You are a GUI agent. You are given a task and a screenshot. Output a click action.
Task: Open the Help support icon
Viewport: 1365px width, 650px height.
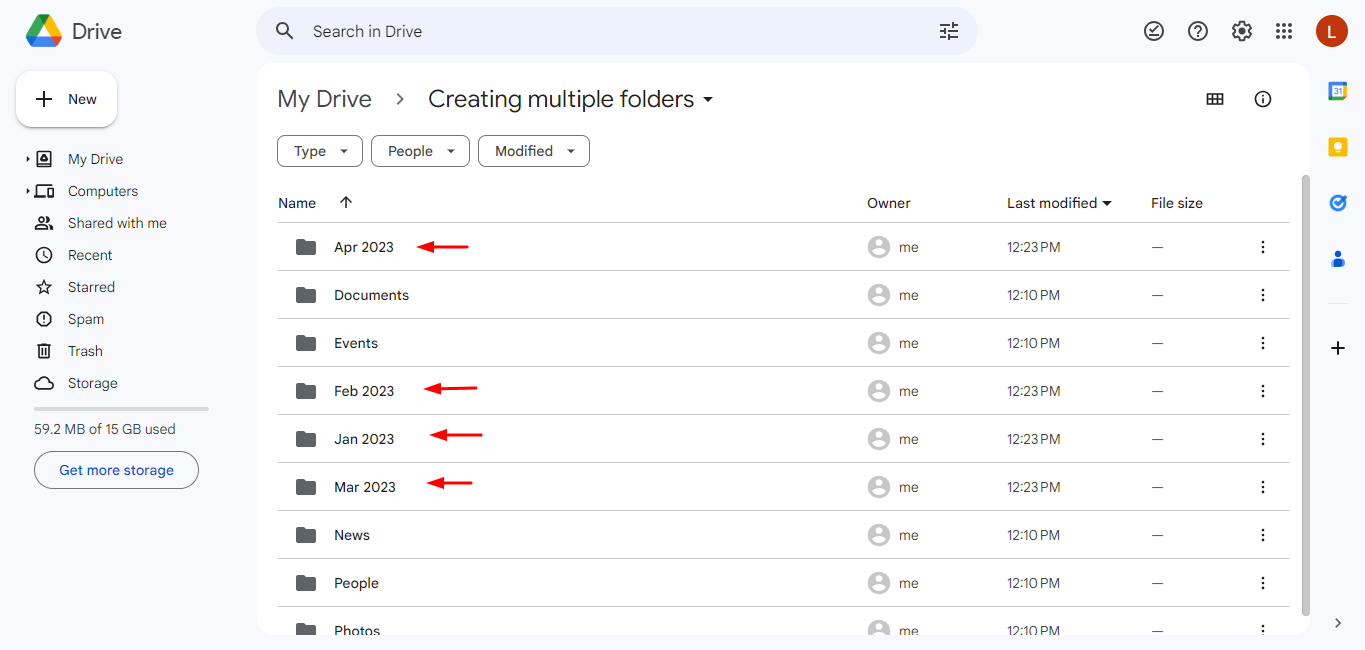1197,31
